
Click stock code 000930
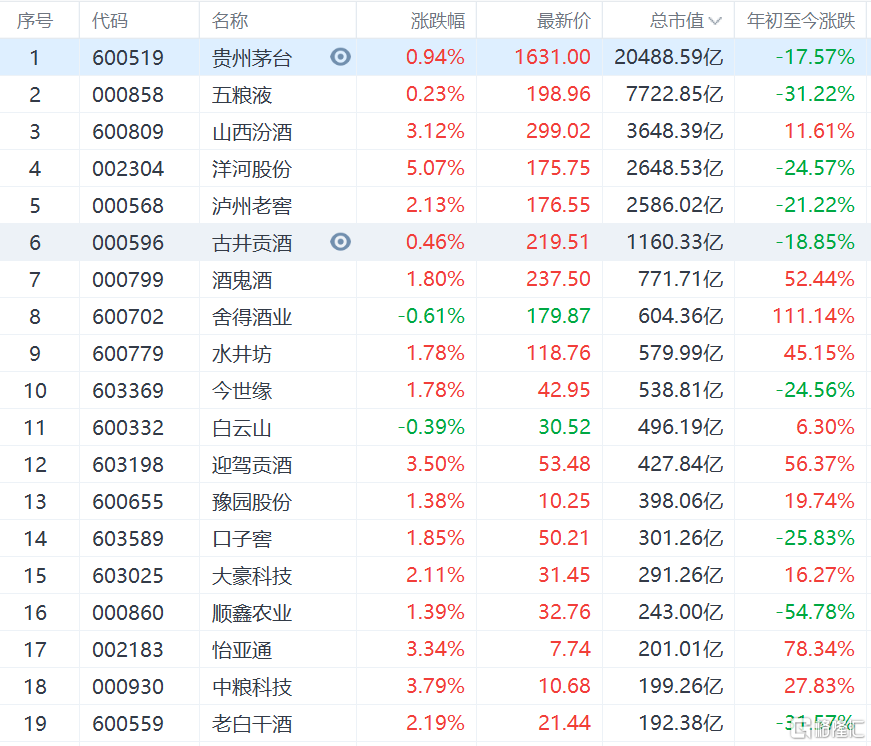tap(128, 687)
